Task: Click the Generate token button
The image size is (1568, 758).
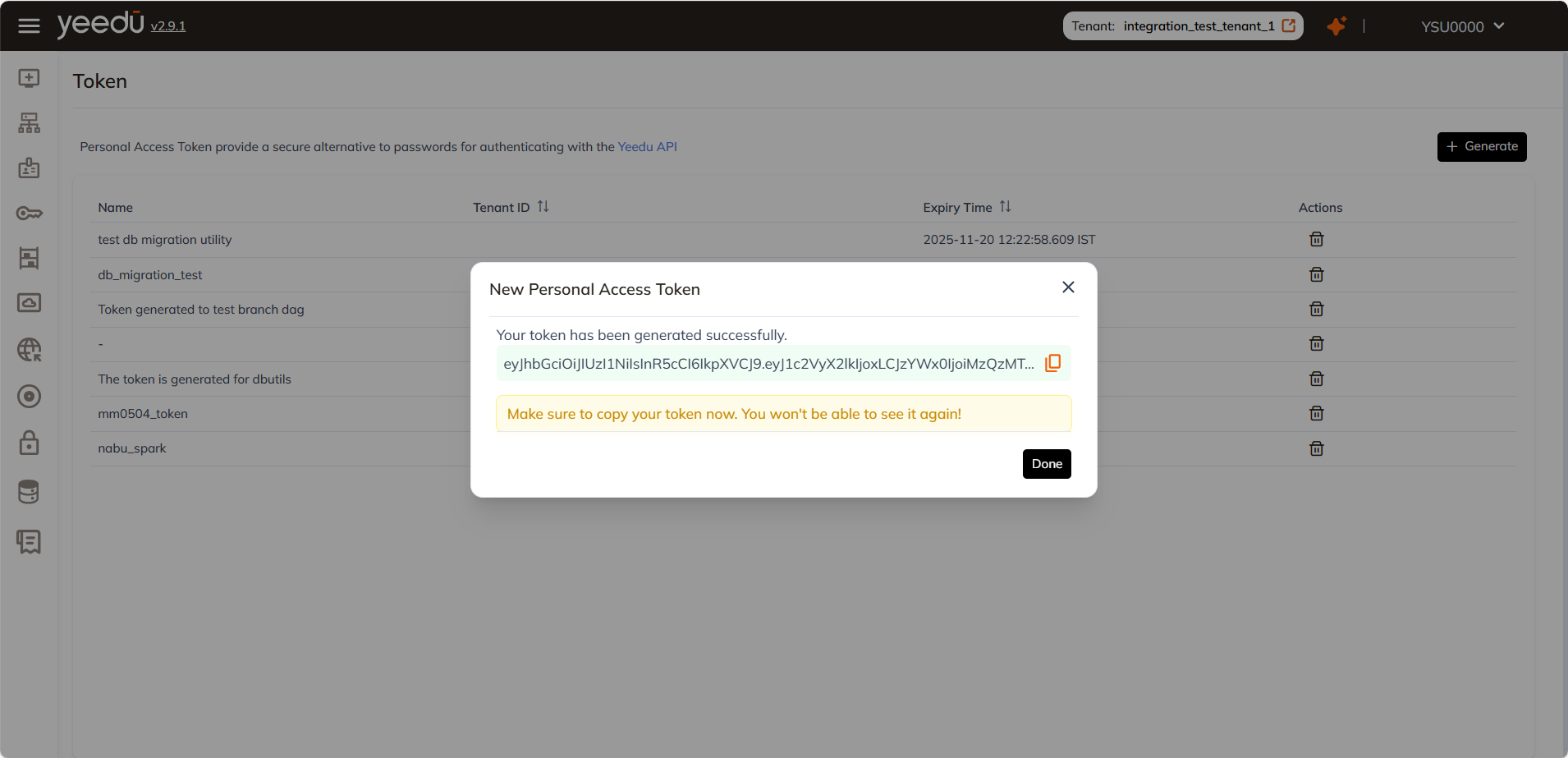Action: (1481, 147)
